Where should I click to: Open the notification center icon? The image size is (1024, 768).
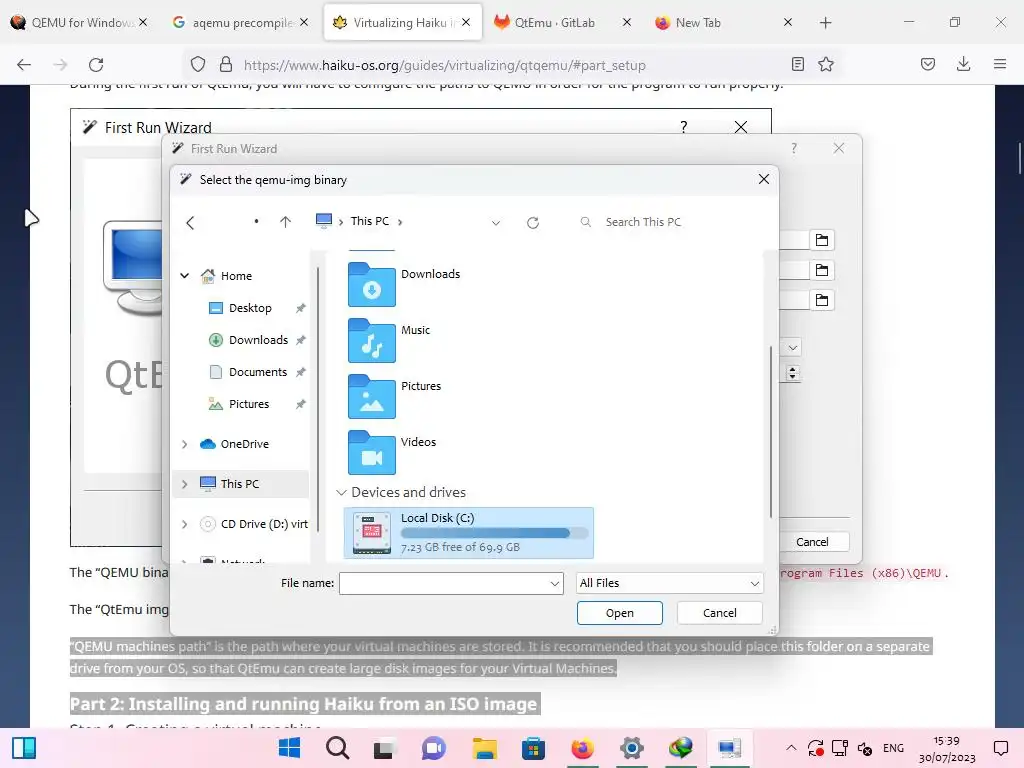click(x=1000, y=748)
